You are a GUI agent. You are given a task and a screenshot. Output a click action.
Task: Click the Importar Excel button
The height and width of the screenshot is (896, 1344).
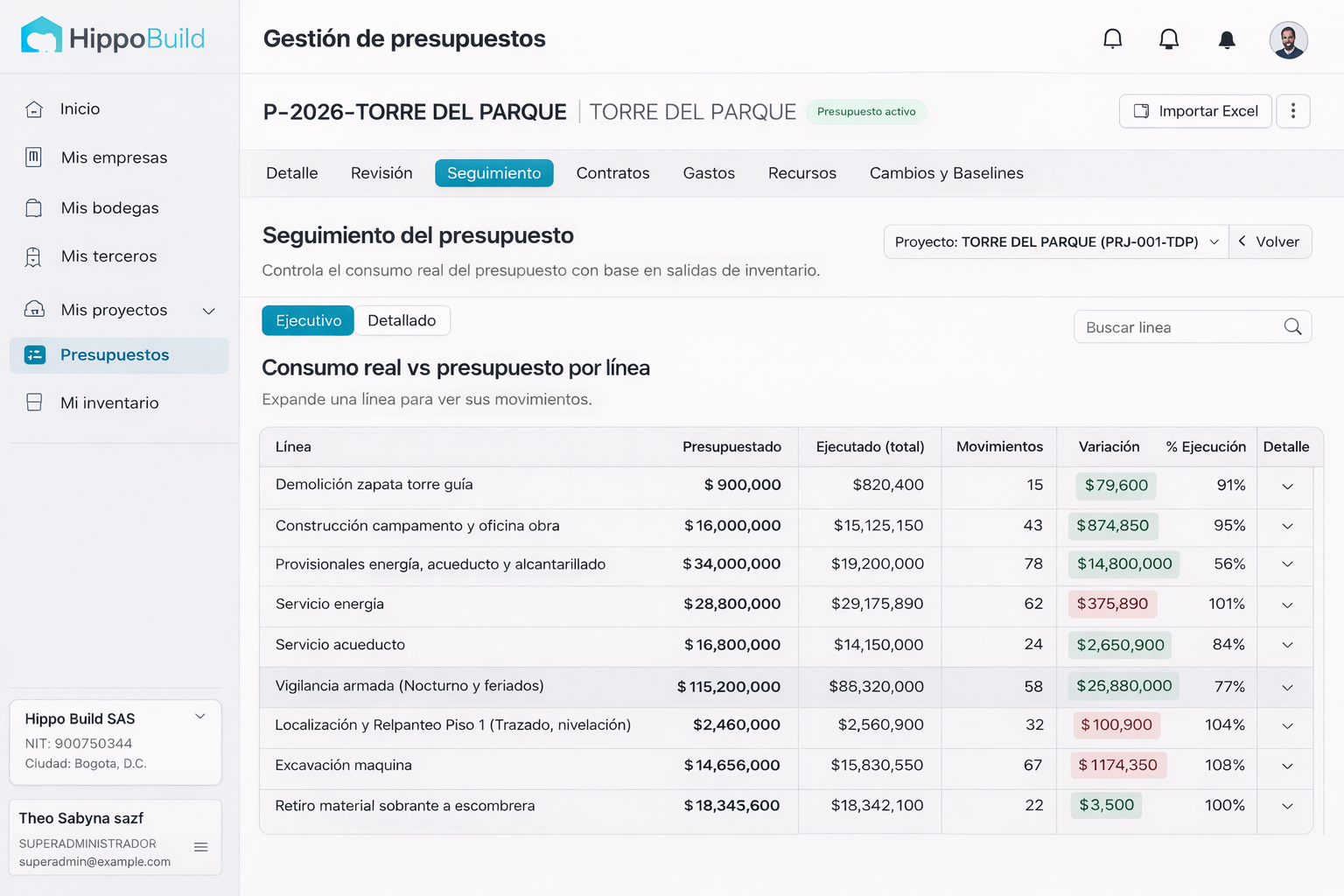(x=1195, y=112)
